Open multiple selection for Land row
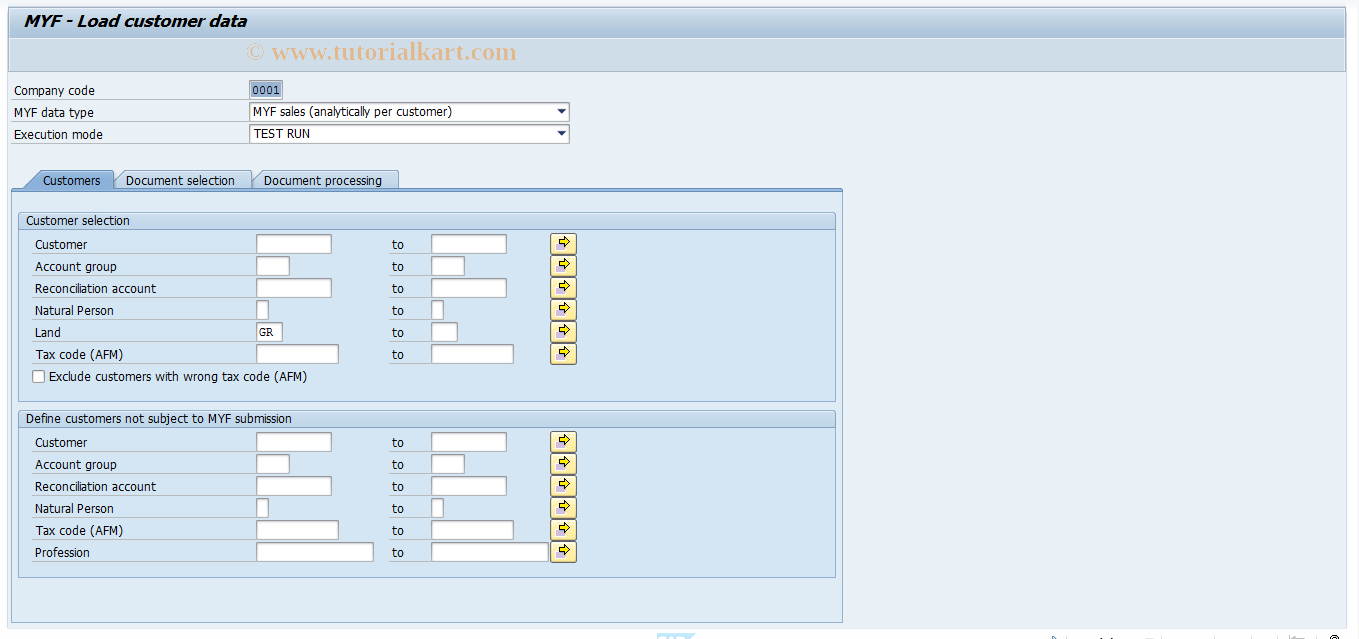Viewport: 1359px width, 639px height. [563, 332]
